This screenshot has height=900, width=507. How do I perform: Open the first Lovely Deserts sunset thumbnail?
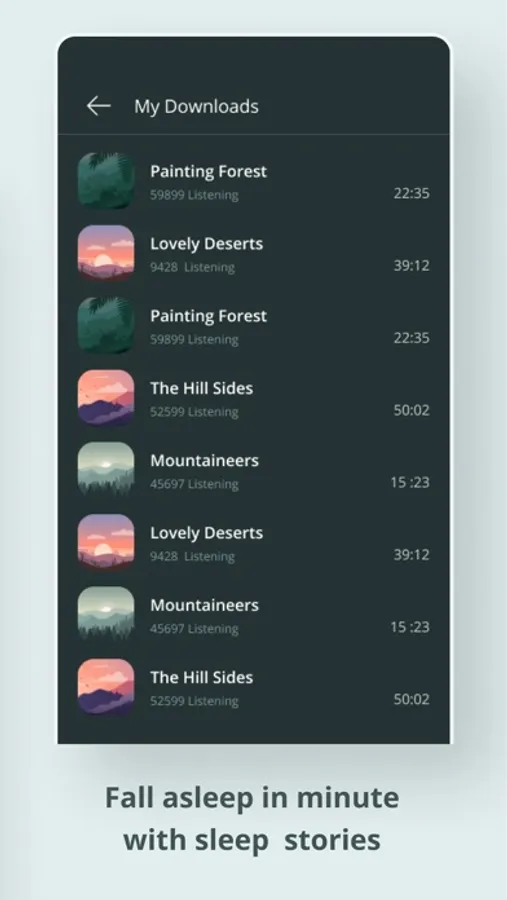click(106, 253)
